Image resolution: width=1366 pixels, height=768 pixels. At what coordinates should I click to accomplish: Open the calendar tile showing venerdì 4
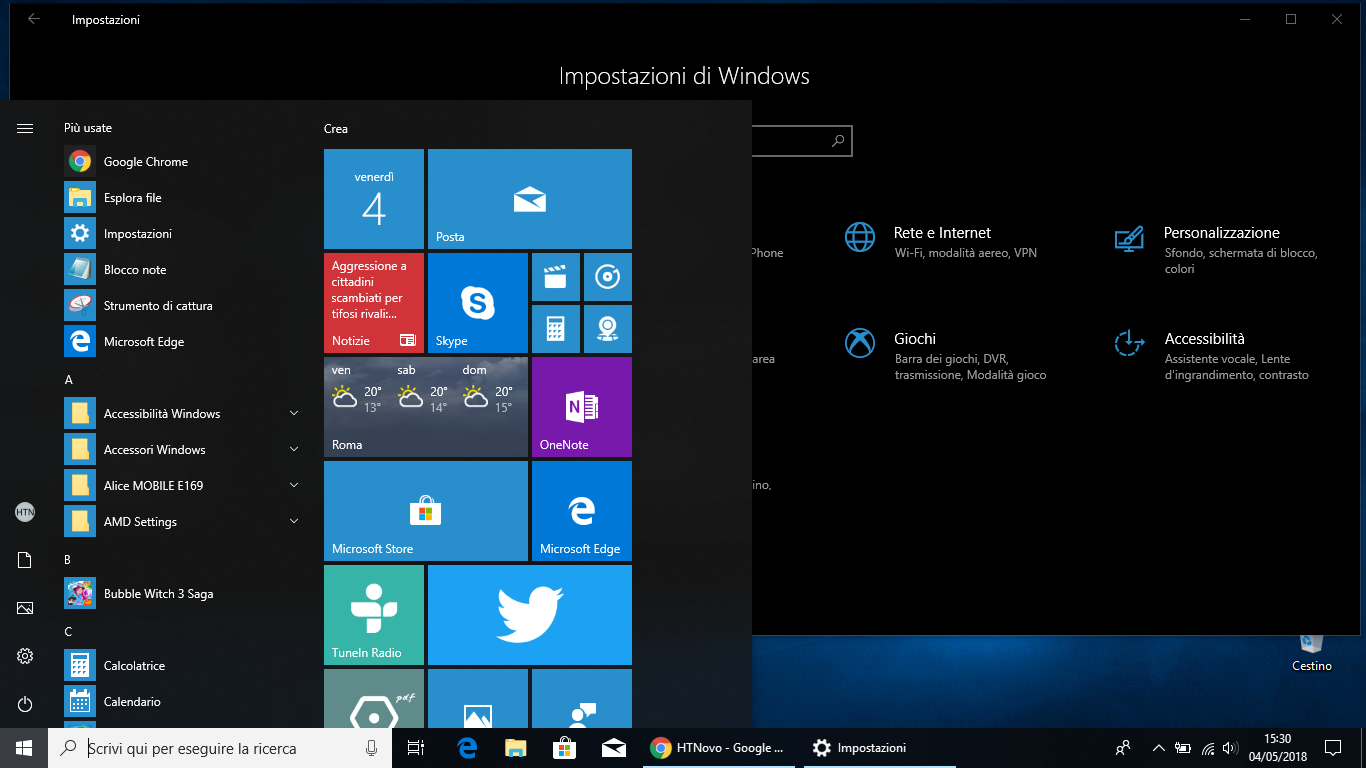pos(374,199)
